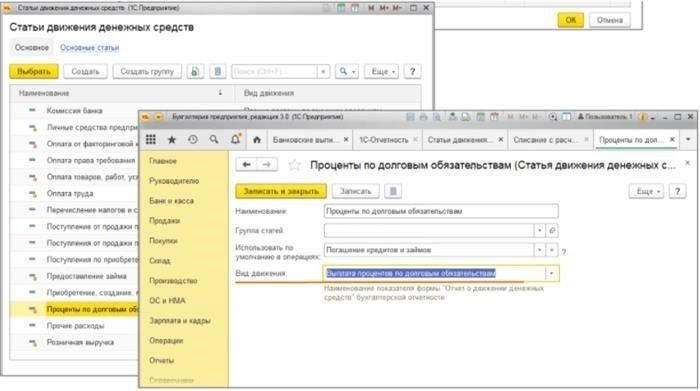
Task: Click search field in list window
Action: pos(275,71)
